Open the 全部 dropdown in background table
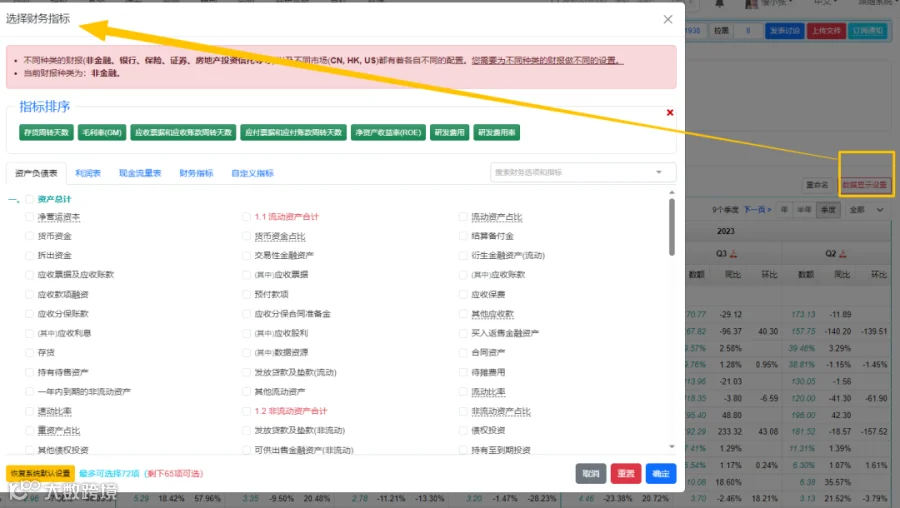 click(867, 210)
